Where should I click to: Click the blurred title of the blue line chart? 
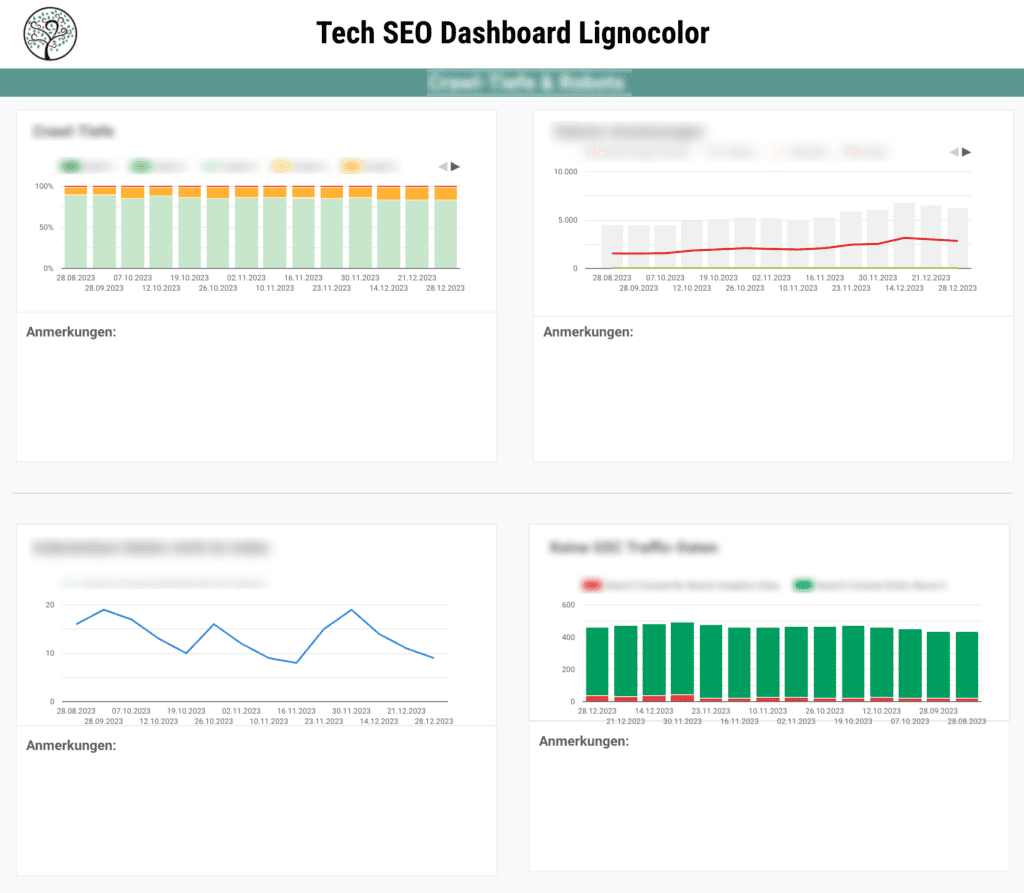coord(150,547)
